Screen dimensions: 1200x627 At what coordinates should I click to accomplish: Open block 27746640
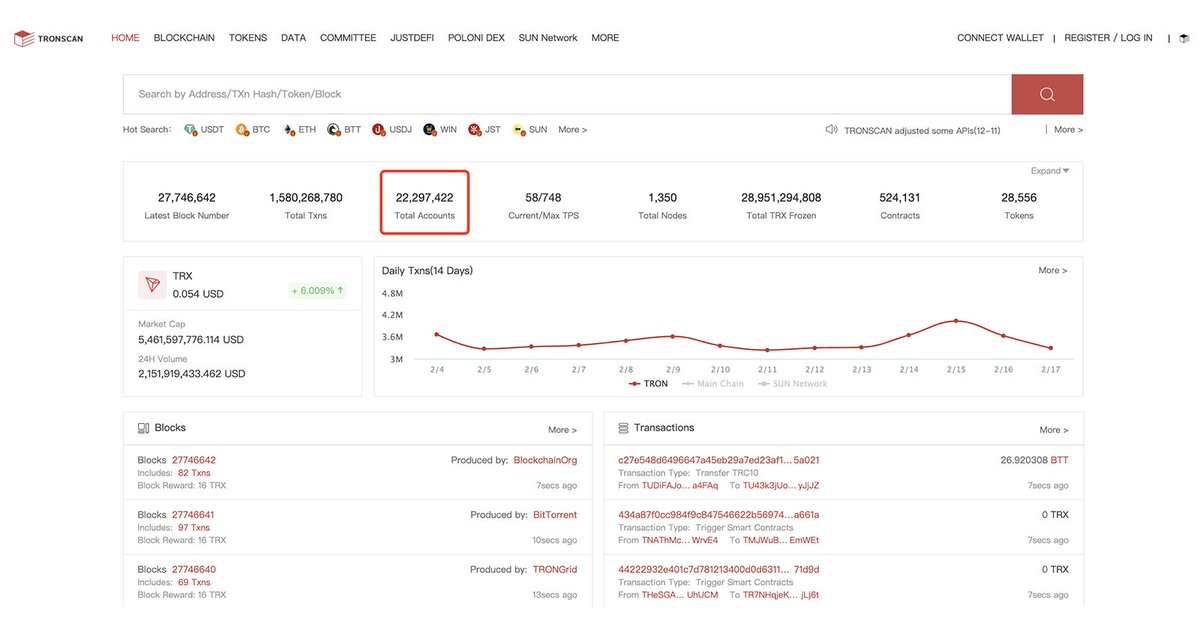(194, 570)
